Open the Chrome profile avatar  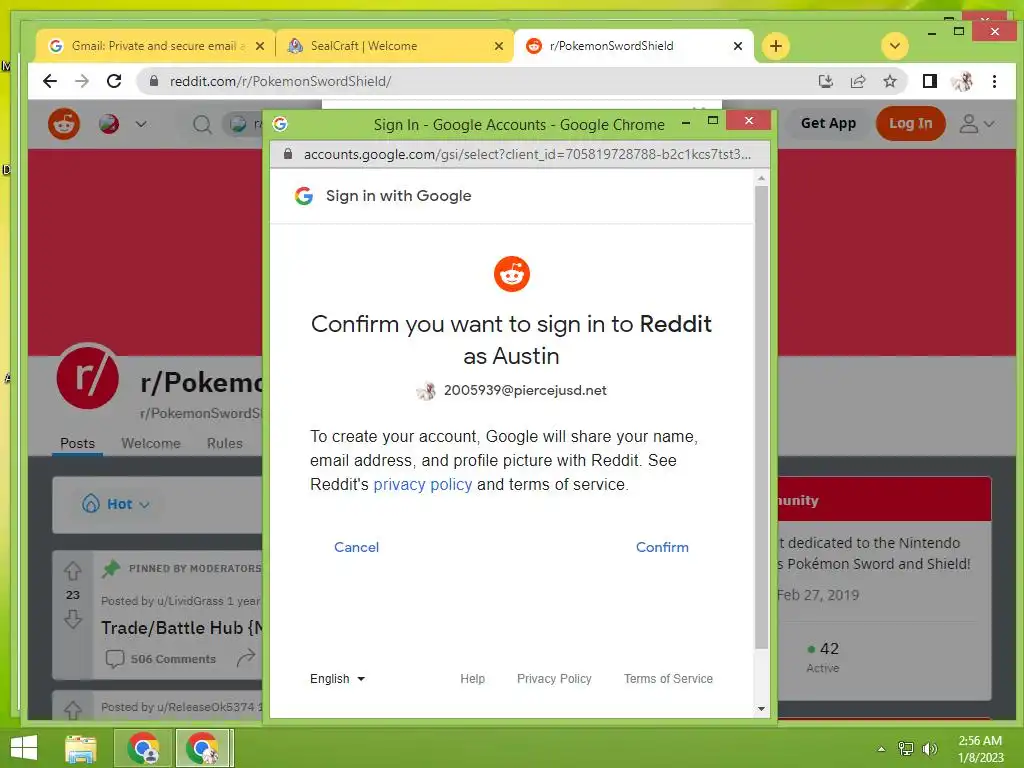pos(962,81)
